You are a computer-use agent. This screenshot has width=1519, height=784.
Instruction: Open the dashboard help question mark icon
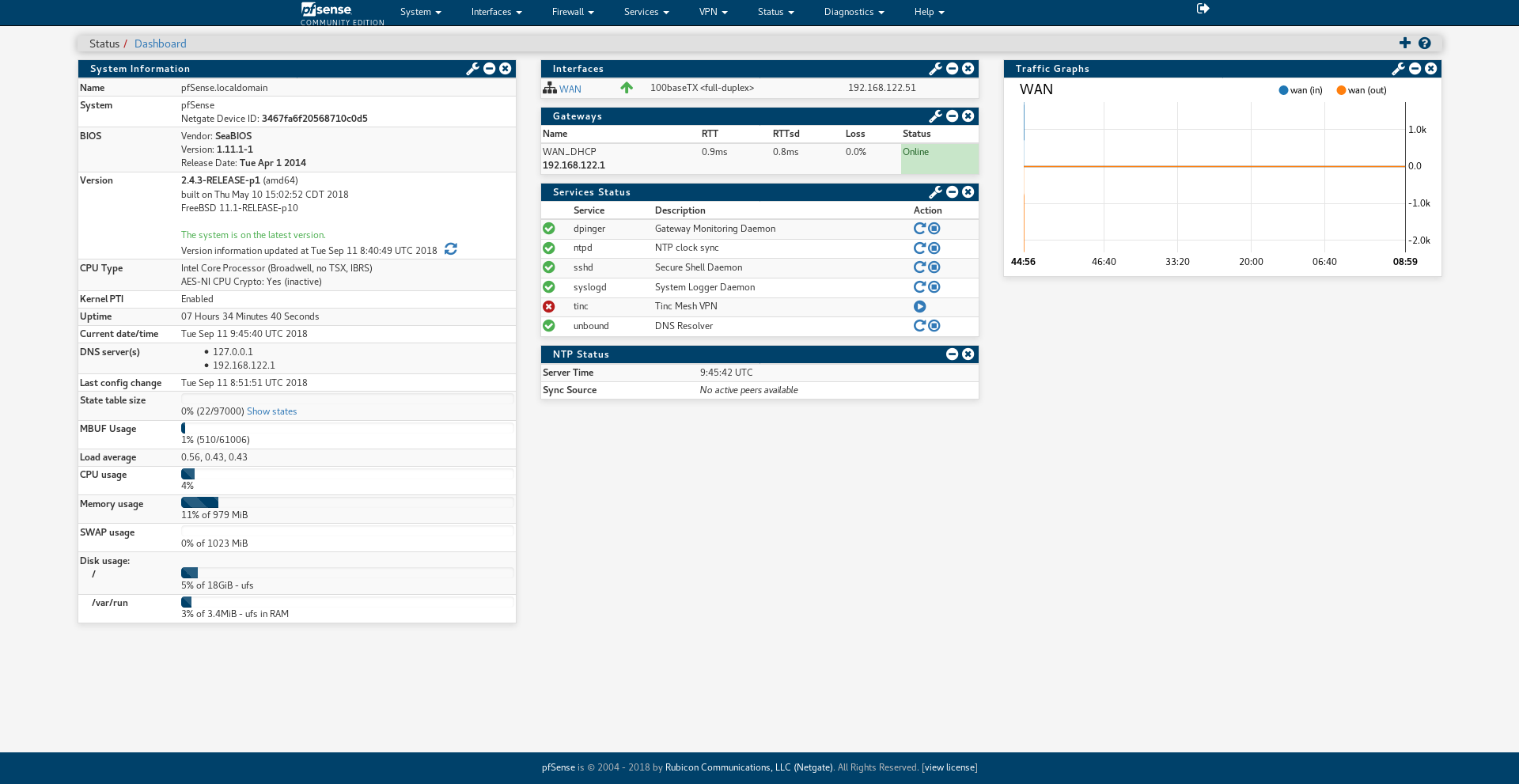1425,44
